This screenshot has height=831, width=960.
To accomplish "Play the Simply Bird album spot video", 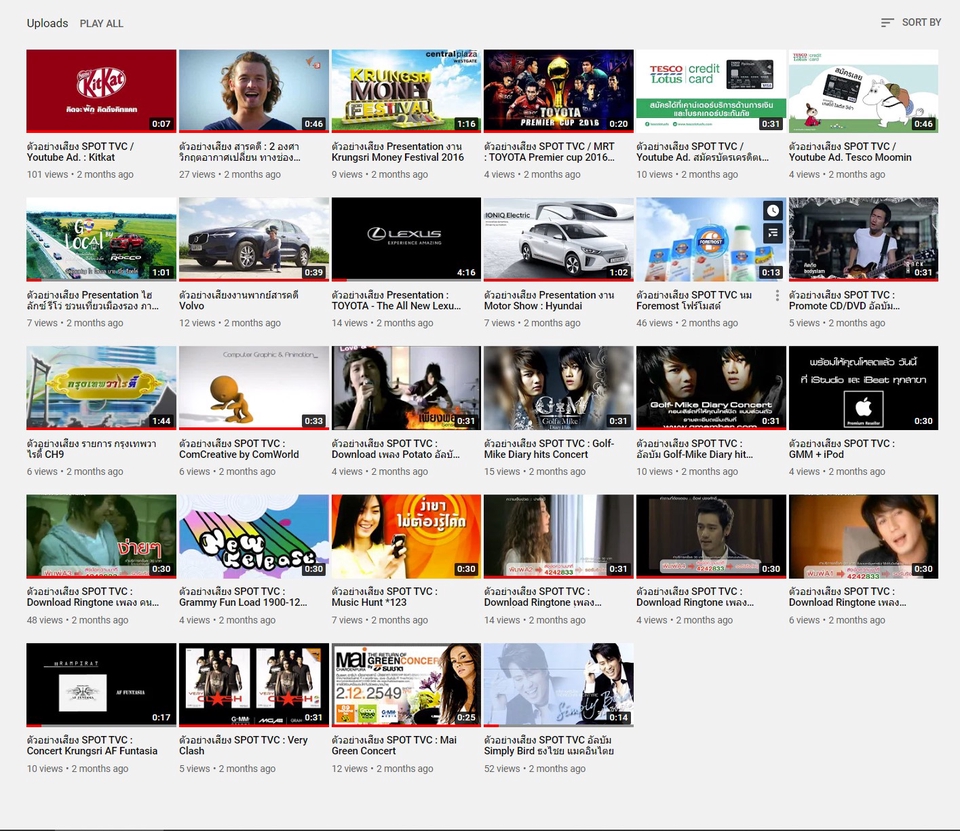I will [557, 684].
